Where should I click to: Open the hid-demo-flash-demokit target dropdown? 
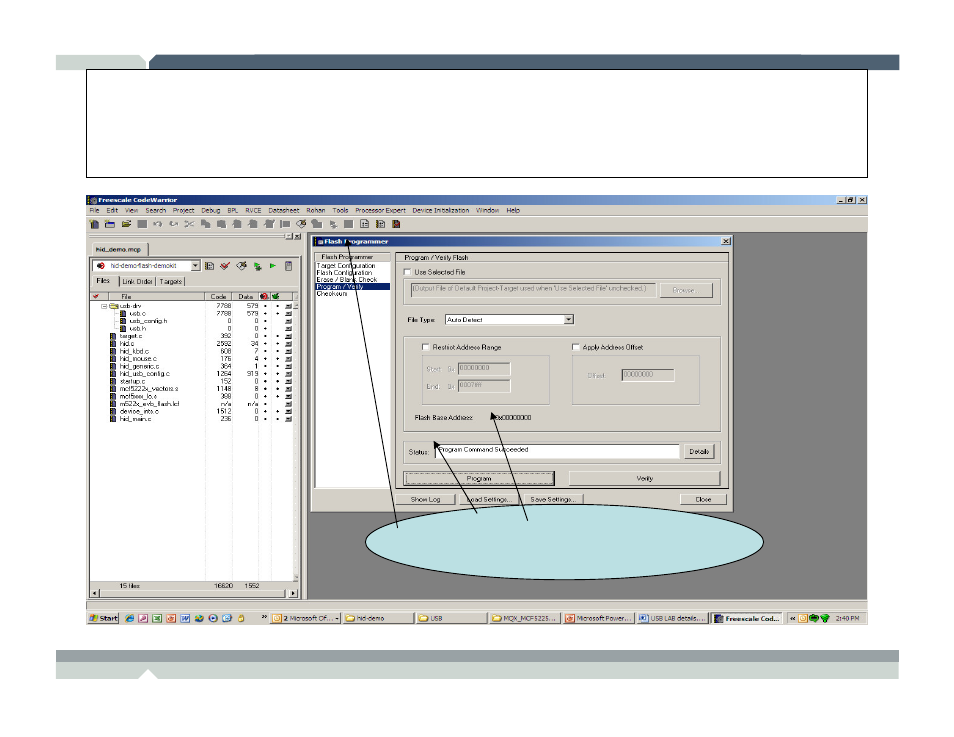point(195,266)
